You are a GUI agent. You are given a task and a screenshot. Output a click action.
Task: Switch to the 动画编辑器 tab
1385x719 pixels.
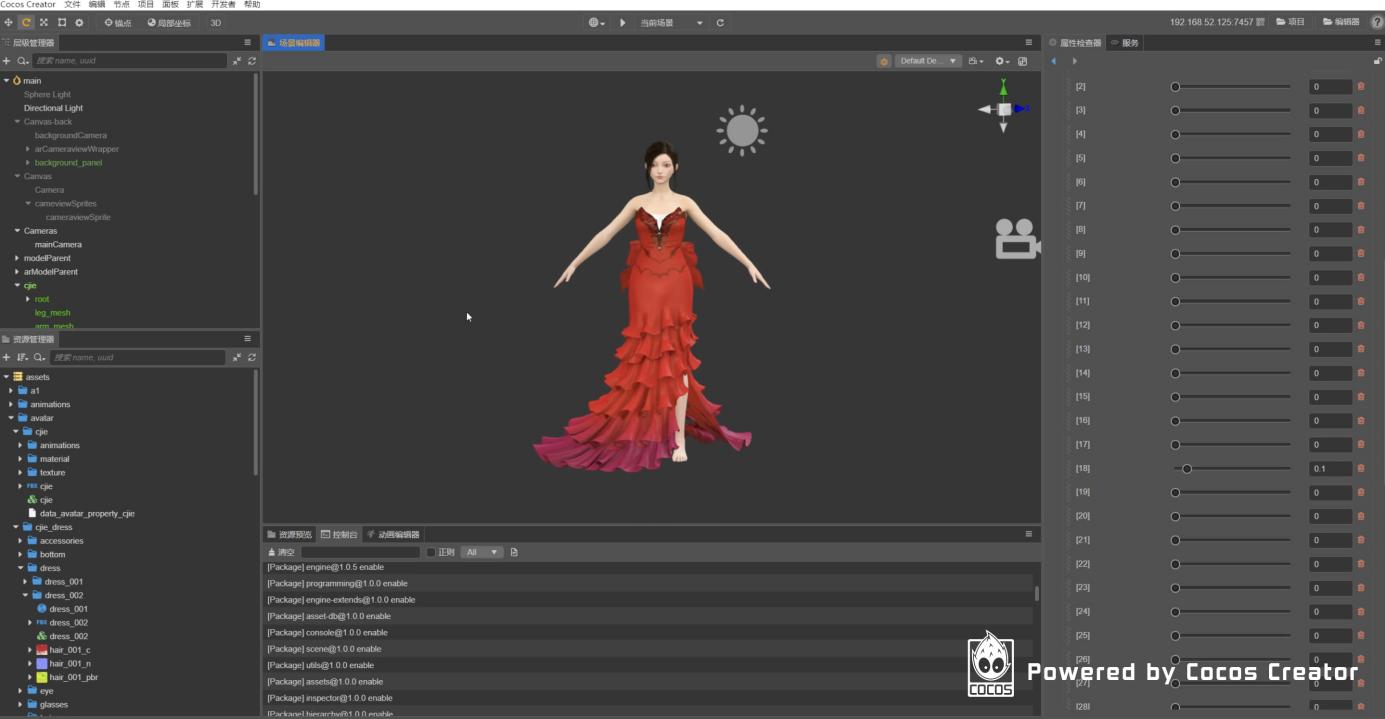pos(393,534)
